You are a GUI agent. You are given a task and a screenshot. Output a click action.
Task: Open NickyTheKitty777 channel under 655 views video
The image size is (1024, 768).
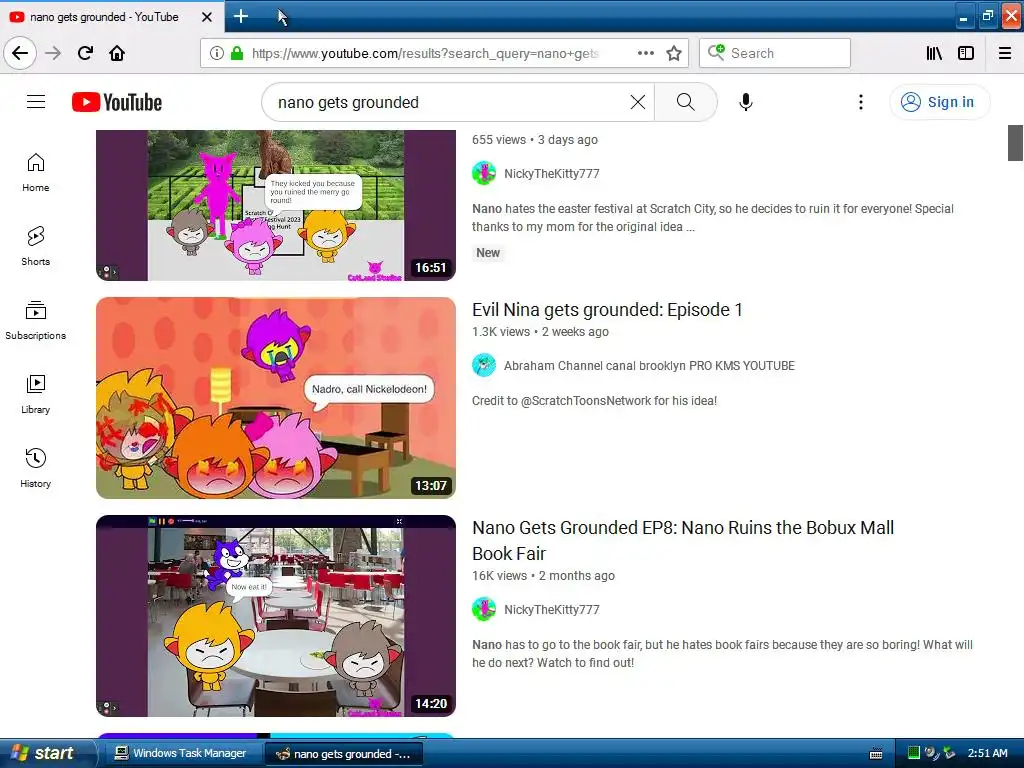point(552,174)
